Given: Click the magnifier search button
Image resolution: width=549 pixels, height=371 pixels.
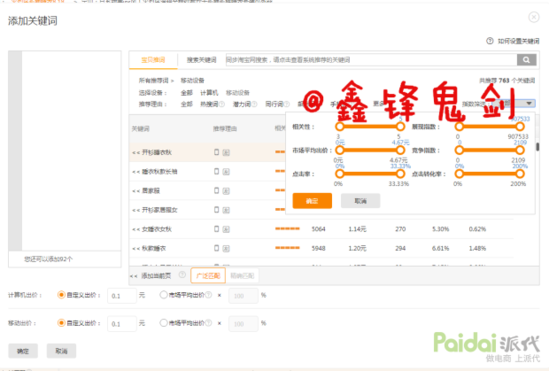Looking at the screenshot, I should click(x=526, y=60).
